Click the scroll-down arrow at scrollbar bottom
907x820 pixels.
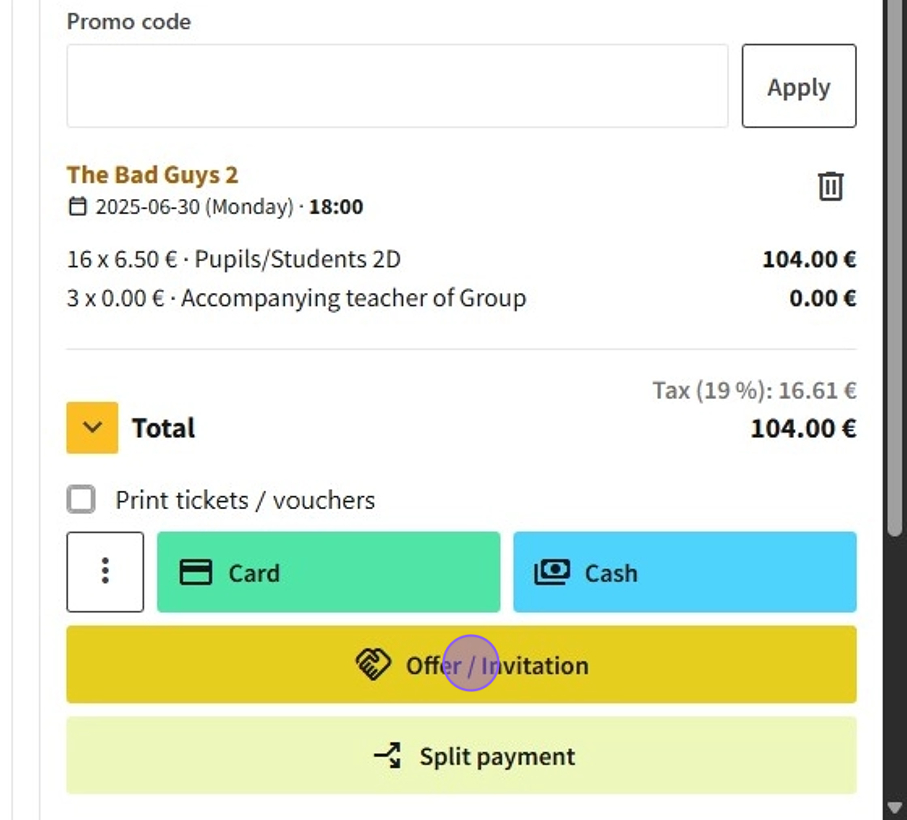pos(894,807)
